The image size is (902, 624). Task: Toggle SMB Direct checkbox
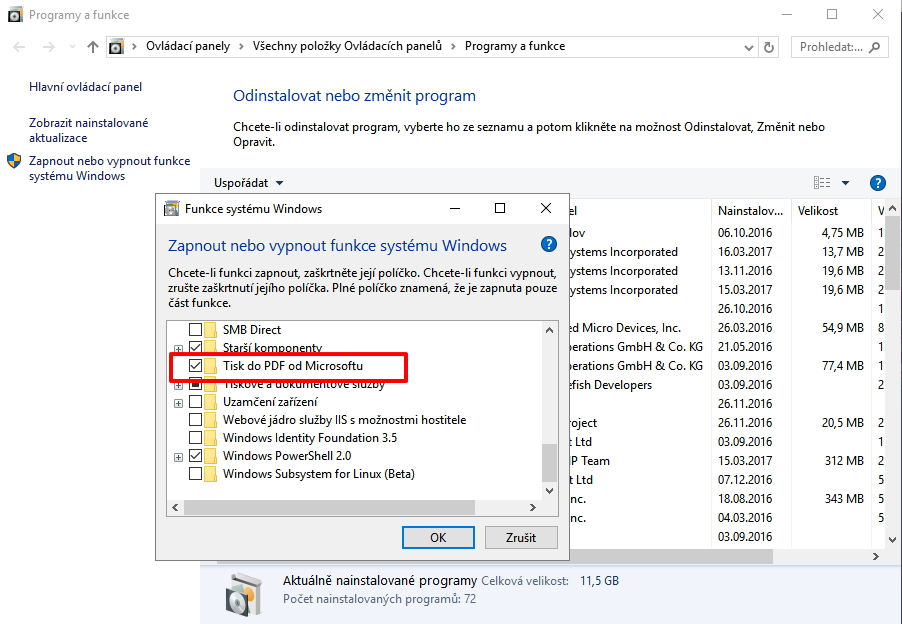pyautogui.click(x=196, y=330)
